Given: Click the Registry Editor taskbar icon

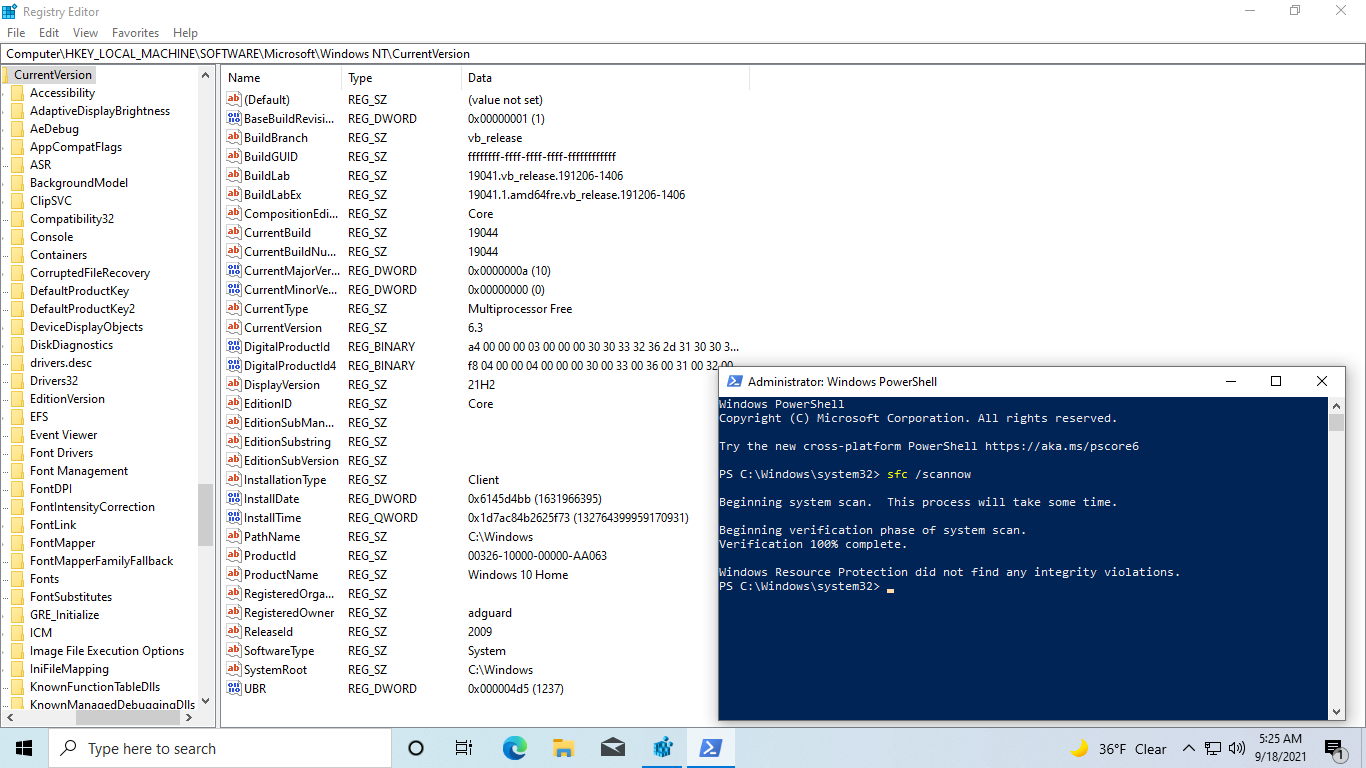Looking at the screenshot, I should [x=662, y=748].
